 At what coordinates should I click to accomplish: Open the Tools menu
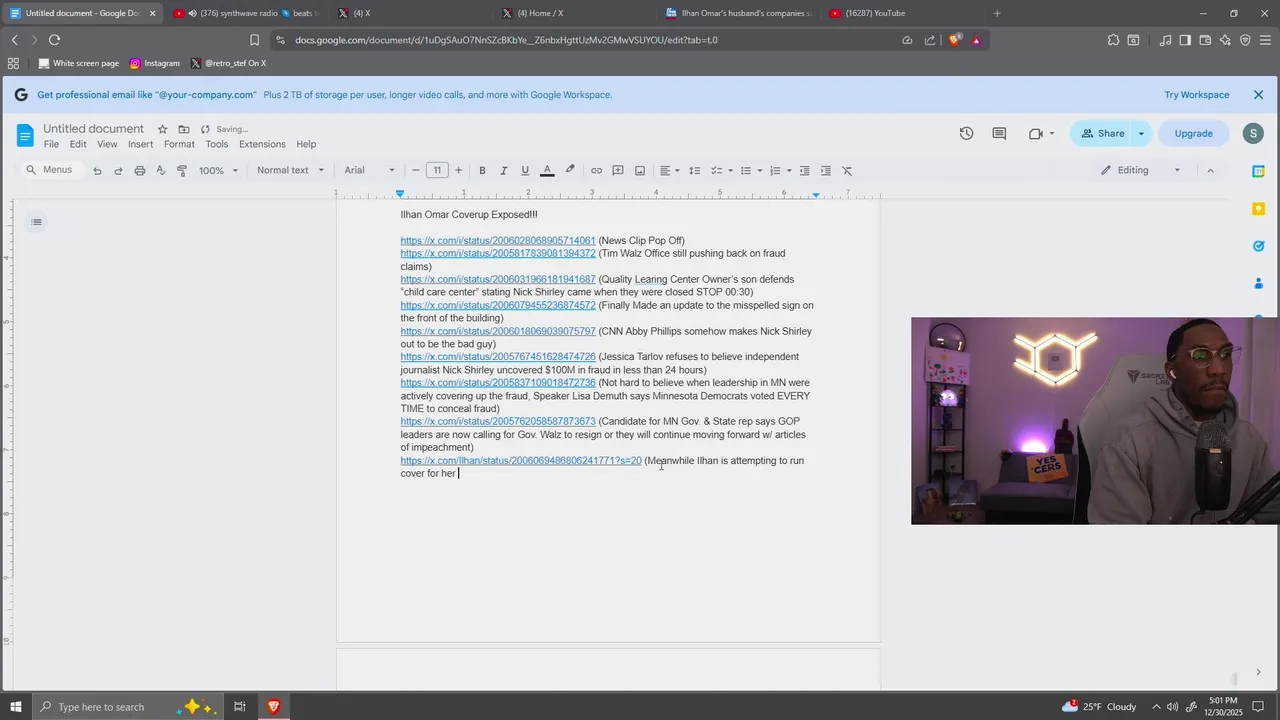(x=217, y=145)
